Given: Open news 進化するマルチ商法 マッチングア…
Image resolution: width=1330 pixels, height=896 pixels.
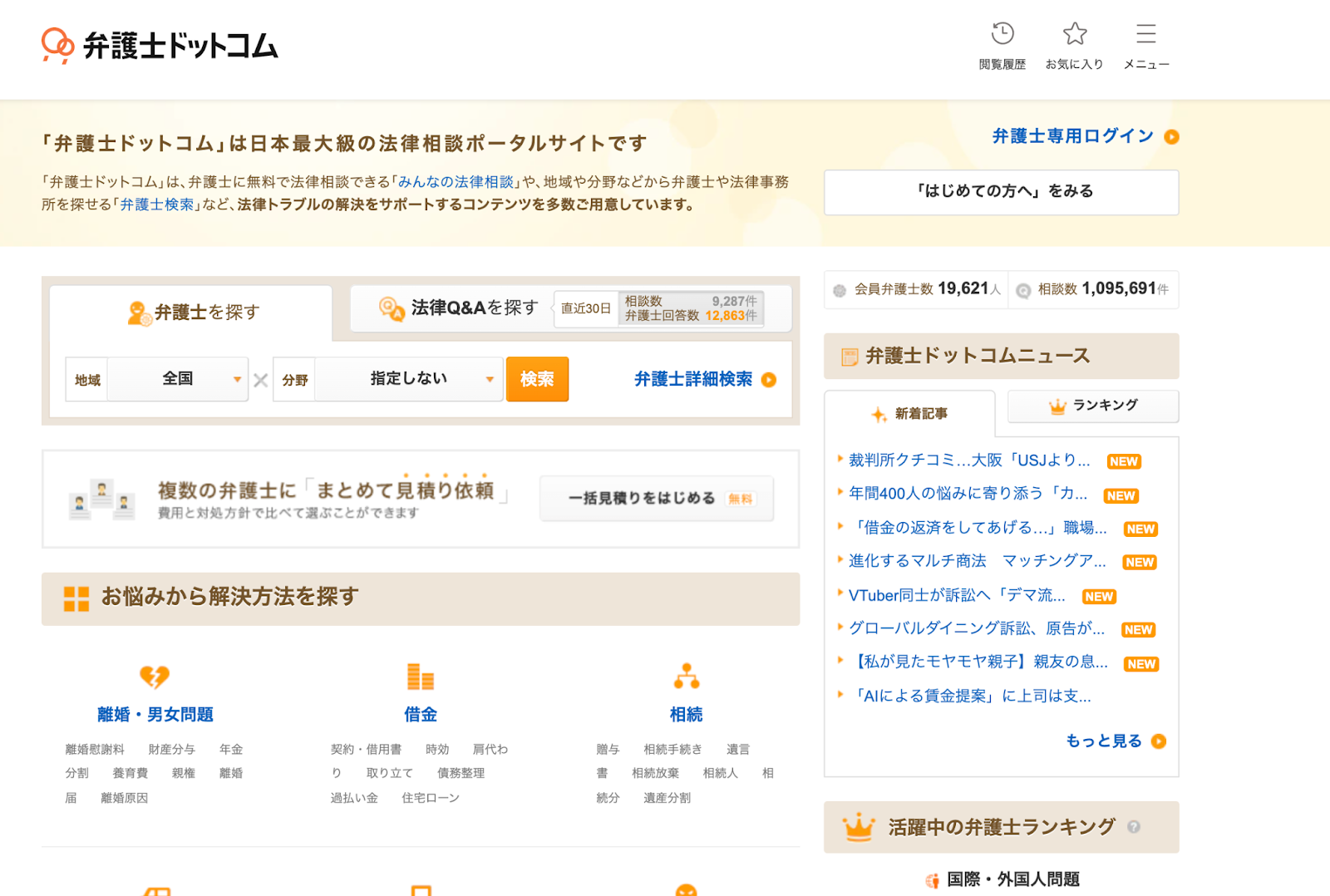Looking at the screenshot, I should (x=978, y=561).
